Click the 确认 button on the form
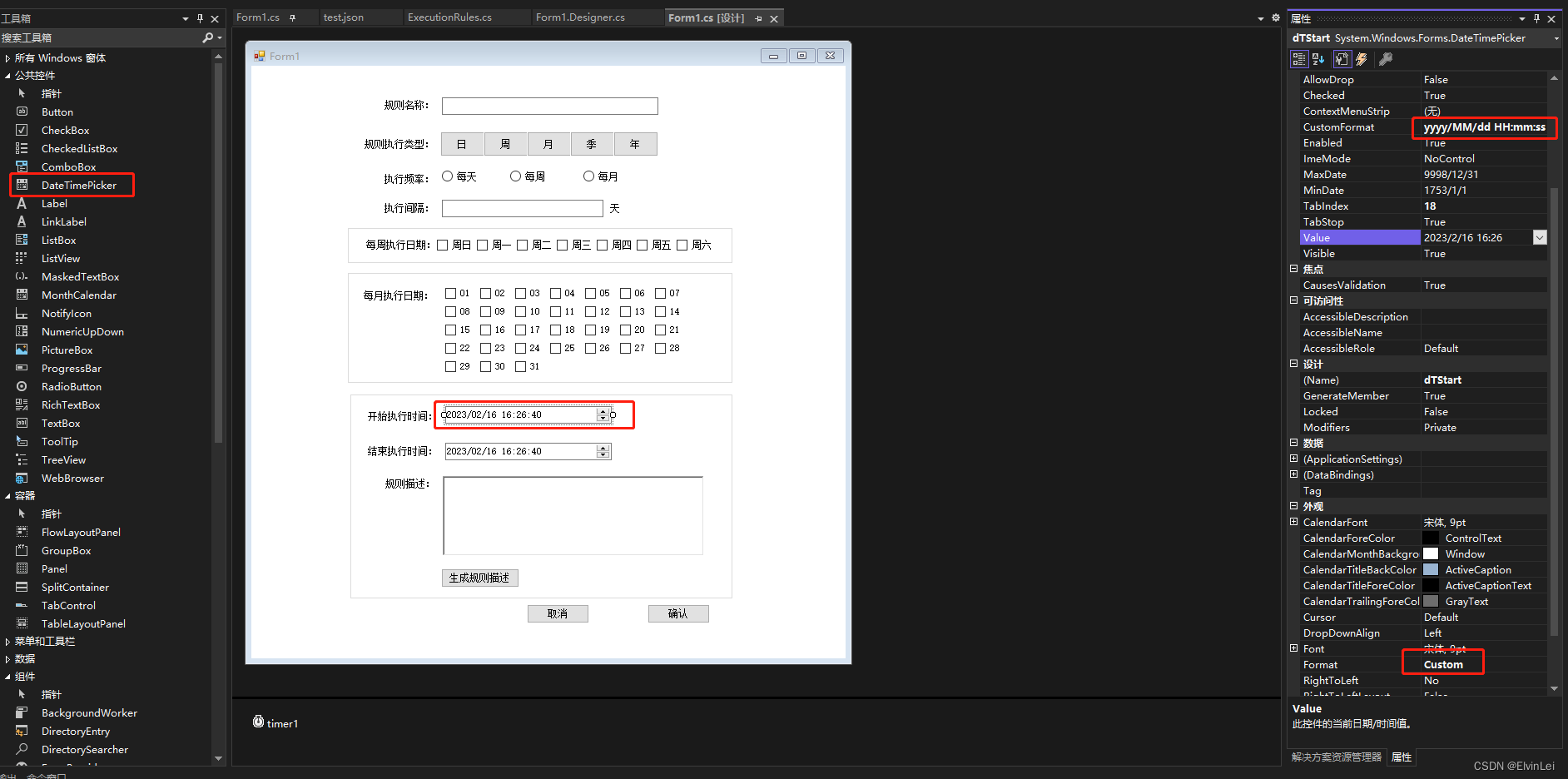This screenshot has height=779, width=1568. 678,613
